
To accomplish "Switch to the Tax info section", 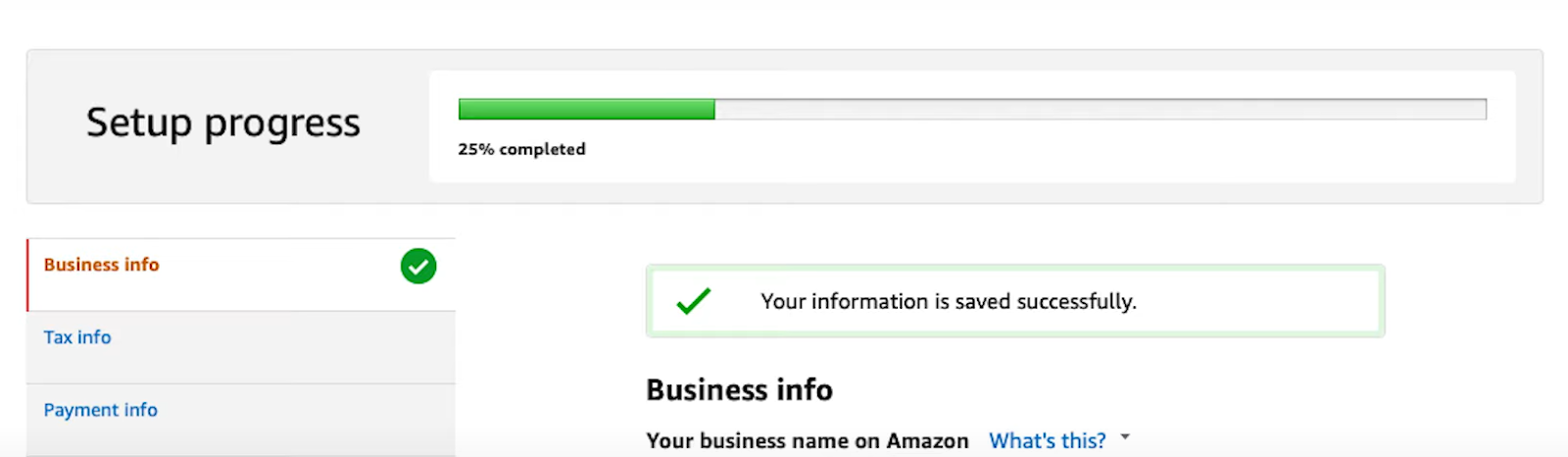I will click(x=77, y=337).
